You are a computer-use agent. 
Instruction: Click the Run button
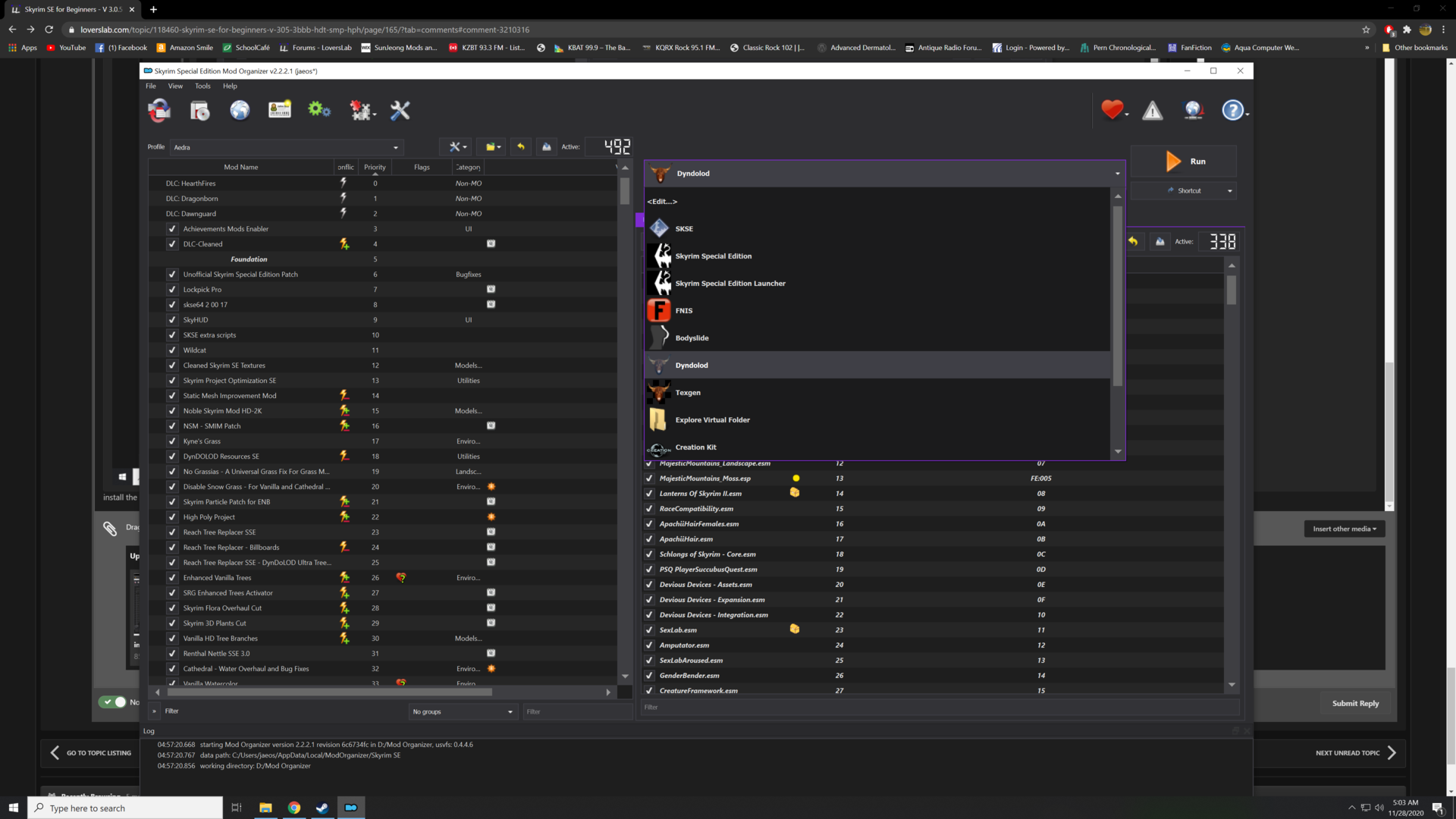tap(1184, 162)
